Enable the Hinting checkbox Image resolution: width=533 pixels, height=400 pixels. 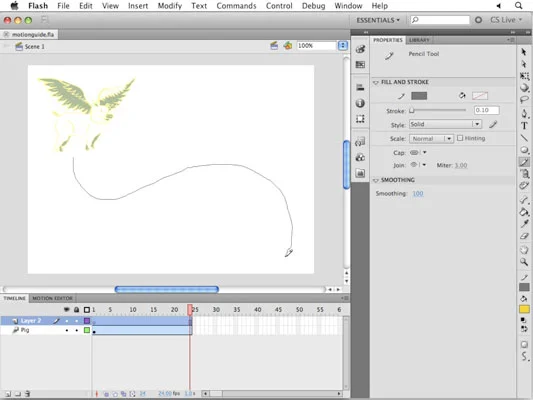click(x=460, y=138)
